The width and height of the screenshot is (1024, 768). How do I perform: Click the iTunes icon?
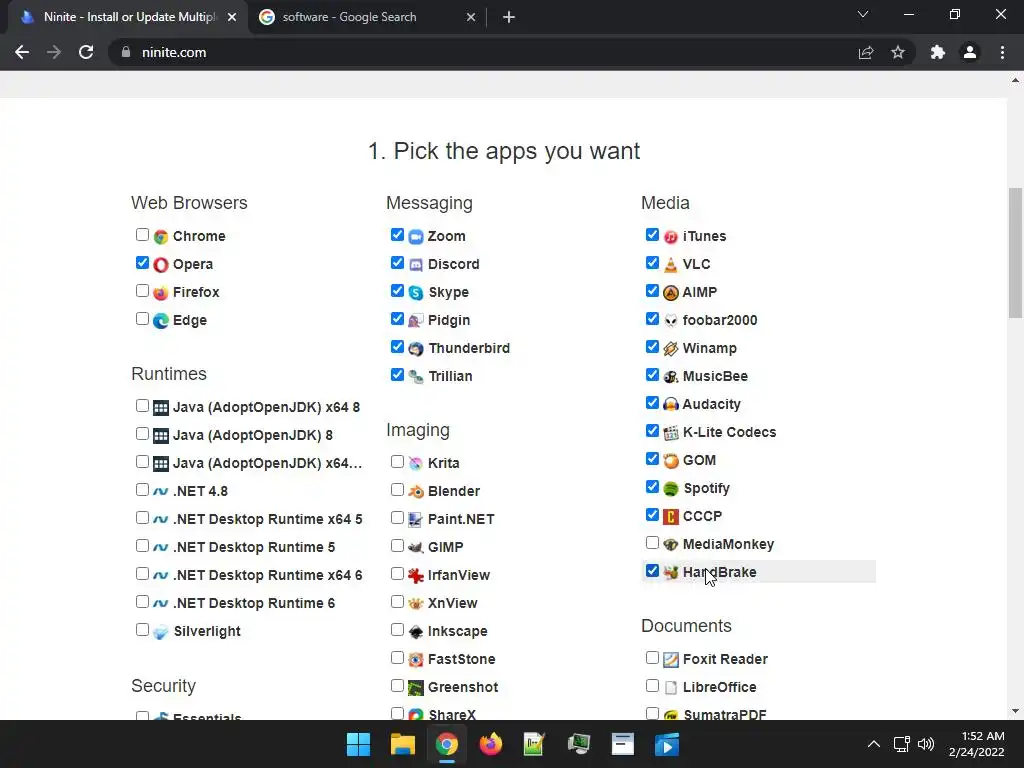[671, 236]
